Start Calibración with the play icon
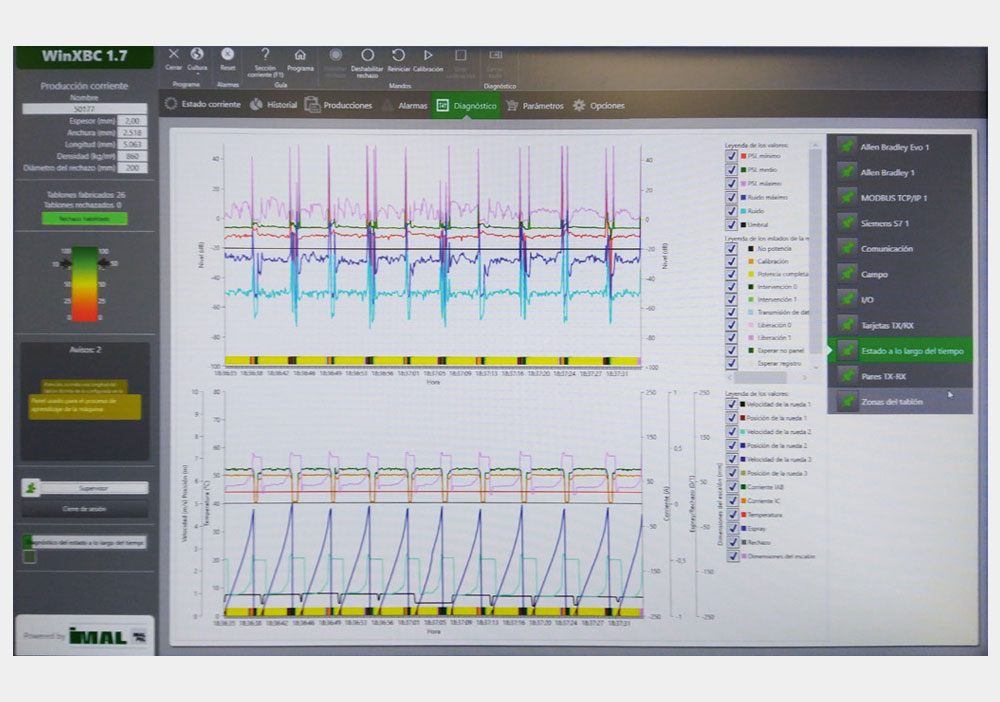Image resolution: width=1000 pixels, height=702 pixels. click(x=428, y=55)
